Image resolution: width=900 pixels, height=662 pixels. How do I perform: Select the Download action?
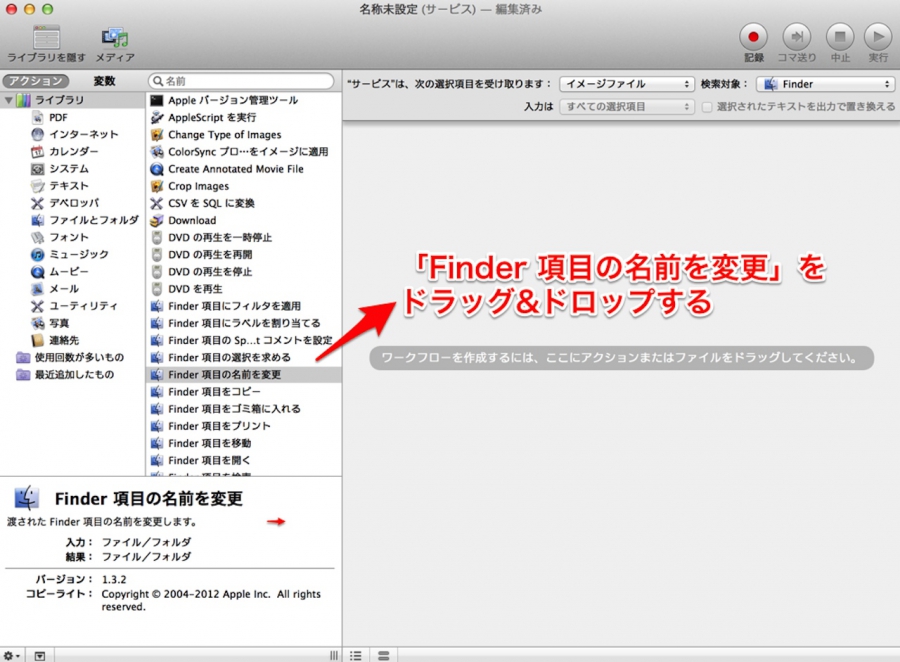click(x=243, y=220)
